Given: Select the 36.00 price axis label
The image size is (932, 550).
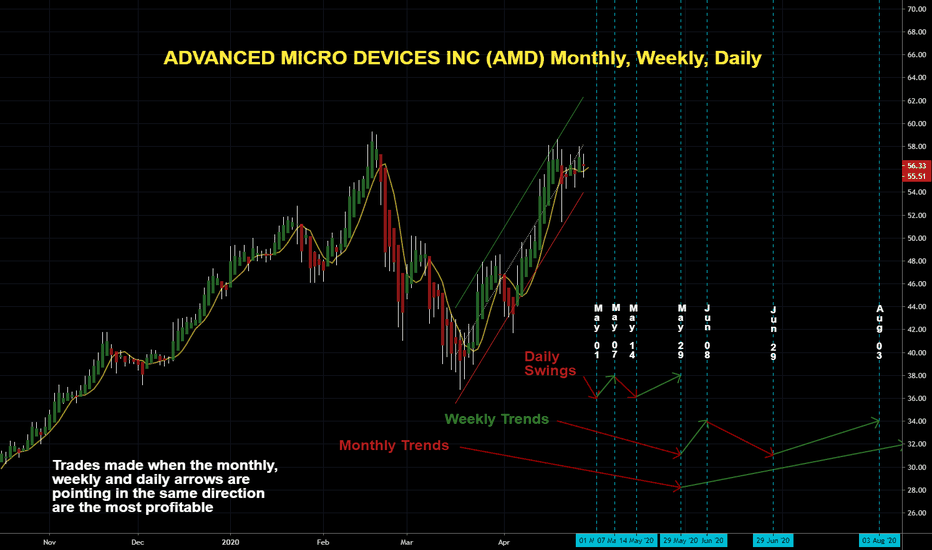Looking at the screenshot, I should point(917,398).
